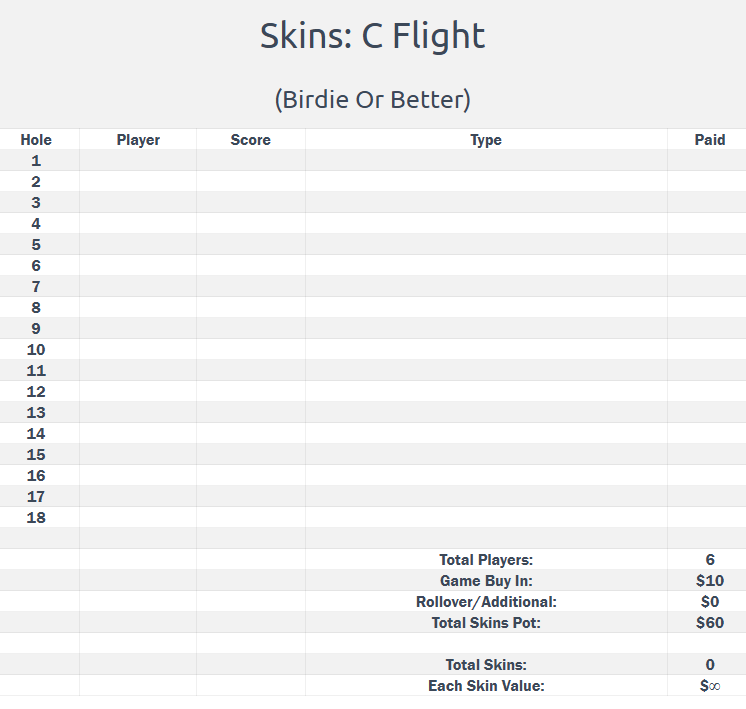
Task: Select the Paid column header
Action: point(710,140)
